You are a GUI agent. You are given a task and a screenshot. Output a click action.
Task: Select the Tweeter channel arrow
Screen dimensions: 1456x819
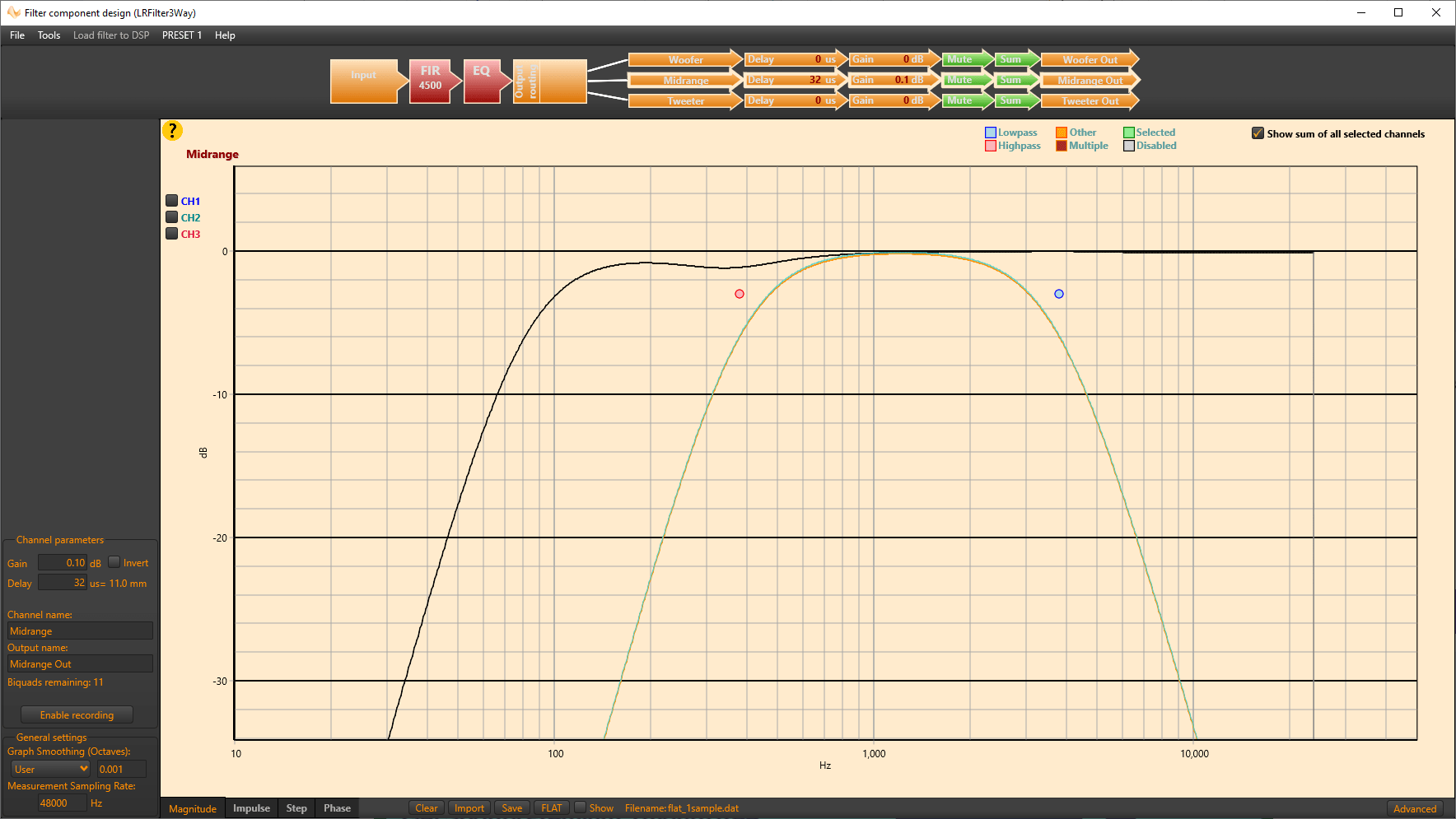(685, 100)
